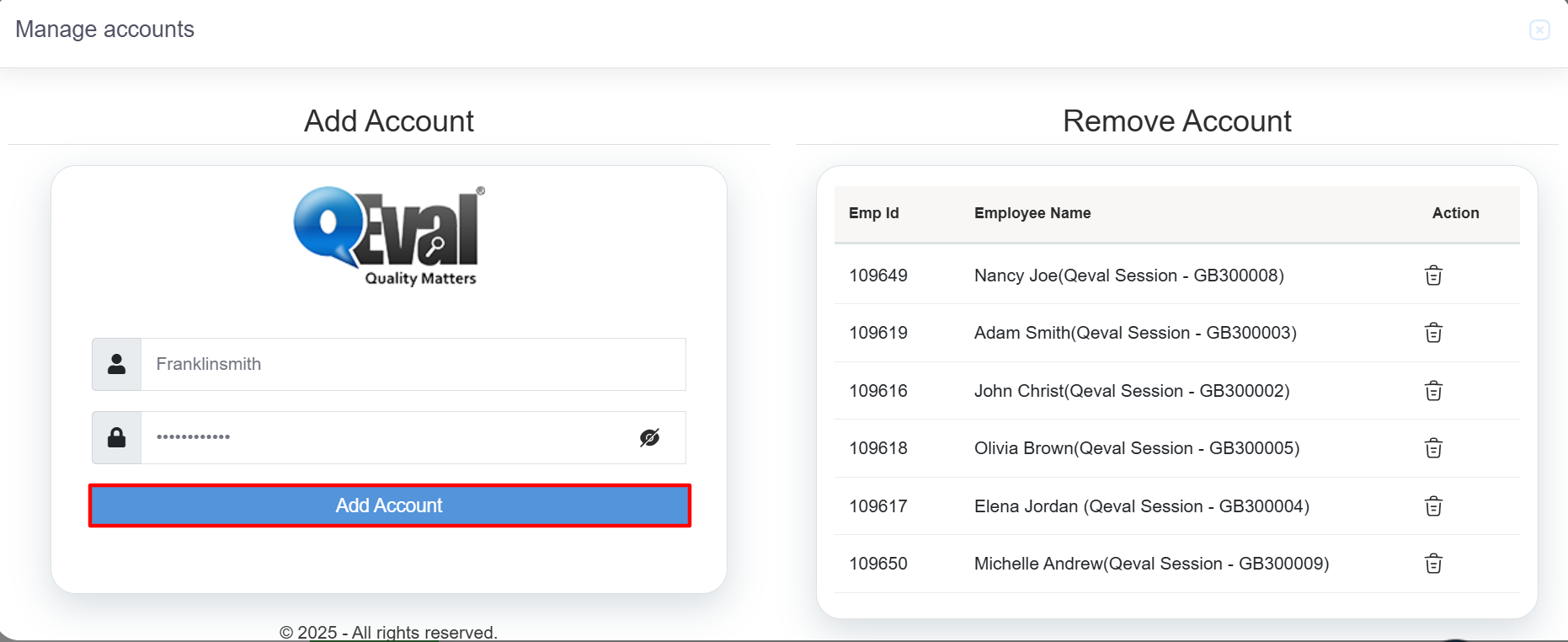The image size is (1568, 642).
Task: Click Adam Smith(Qeval Session - GB300003) name
Action: coord(1135,333)
